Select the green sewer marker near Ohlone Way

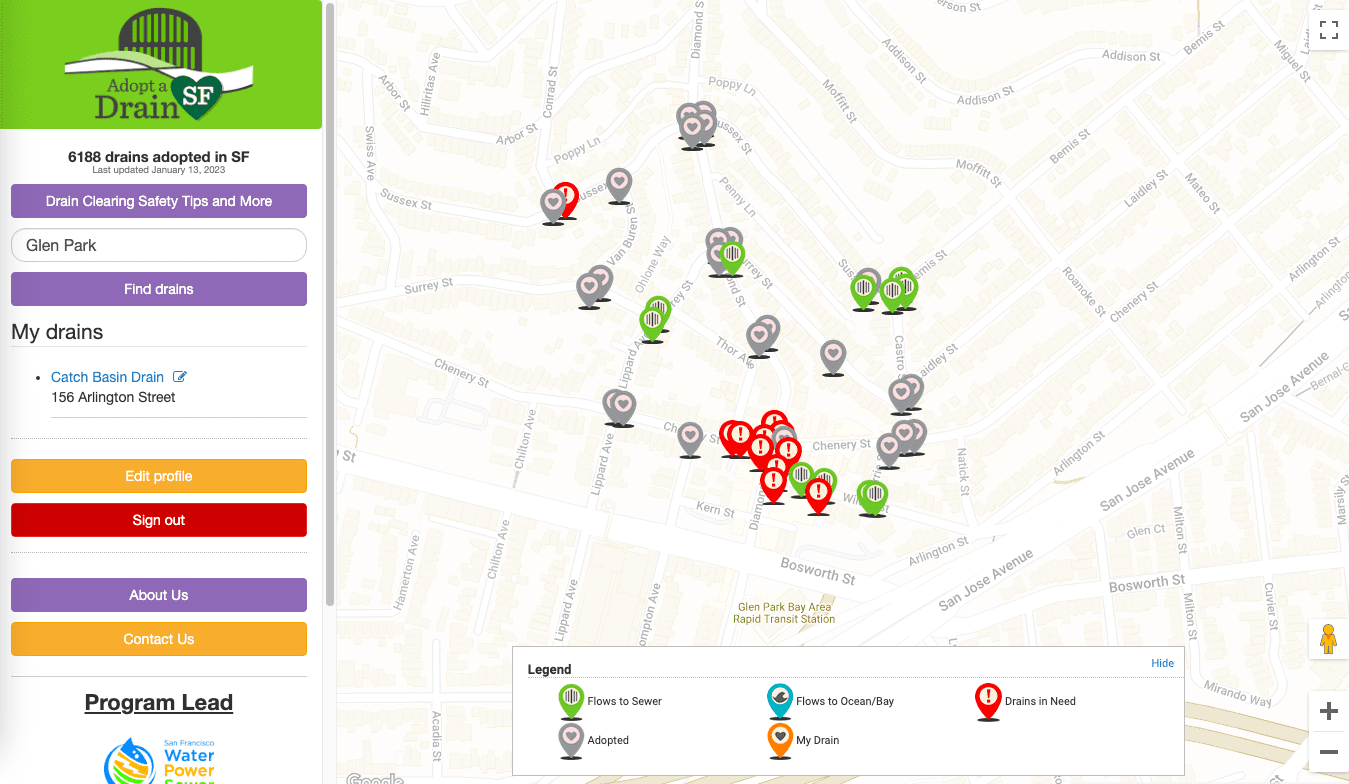tap(652, 323)
